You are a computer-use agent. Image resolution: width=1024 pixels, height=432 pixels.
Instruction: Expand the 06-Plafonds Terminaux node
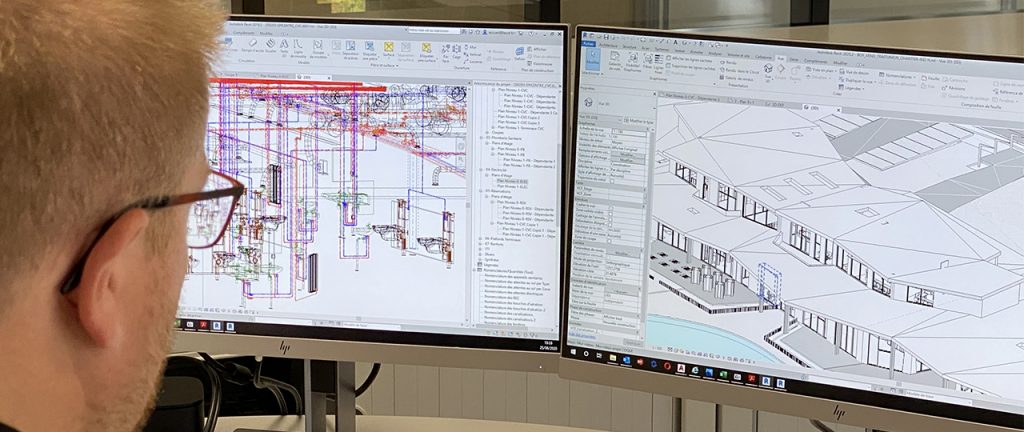(481, 238)
